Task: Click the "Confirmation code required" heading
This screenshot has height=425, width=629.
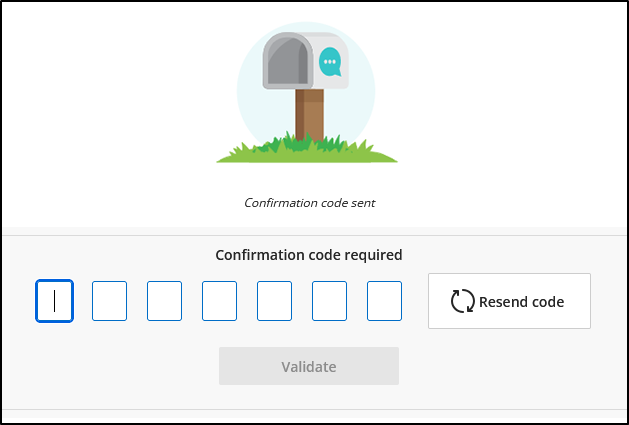Action: click(x=309, y=254)
